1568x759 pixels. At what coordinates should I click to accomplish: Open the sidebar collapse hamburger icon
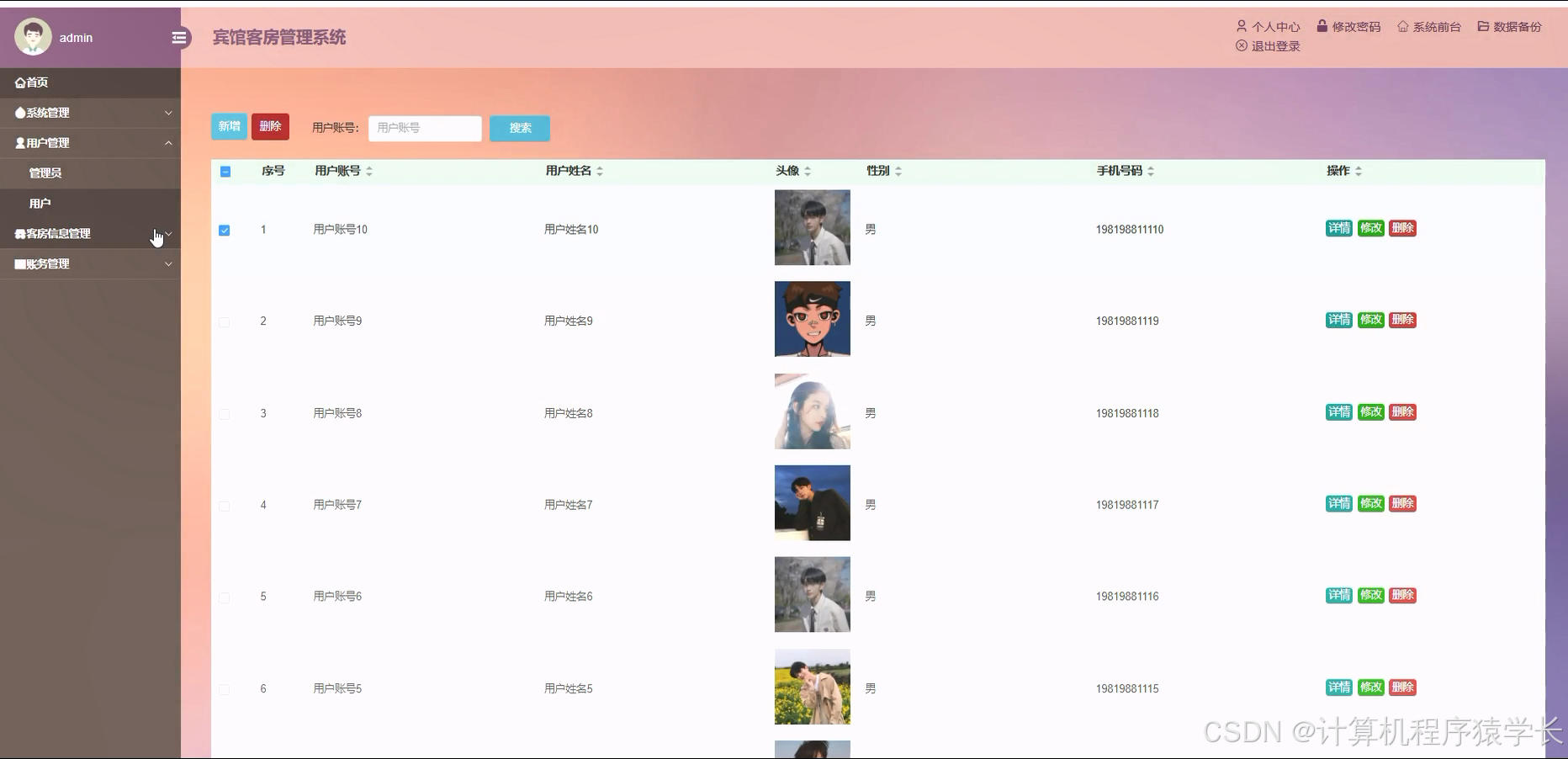(x=178, y=37)
